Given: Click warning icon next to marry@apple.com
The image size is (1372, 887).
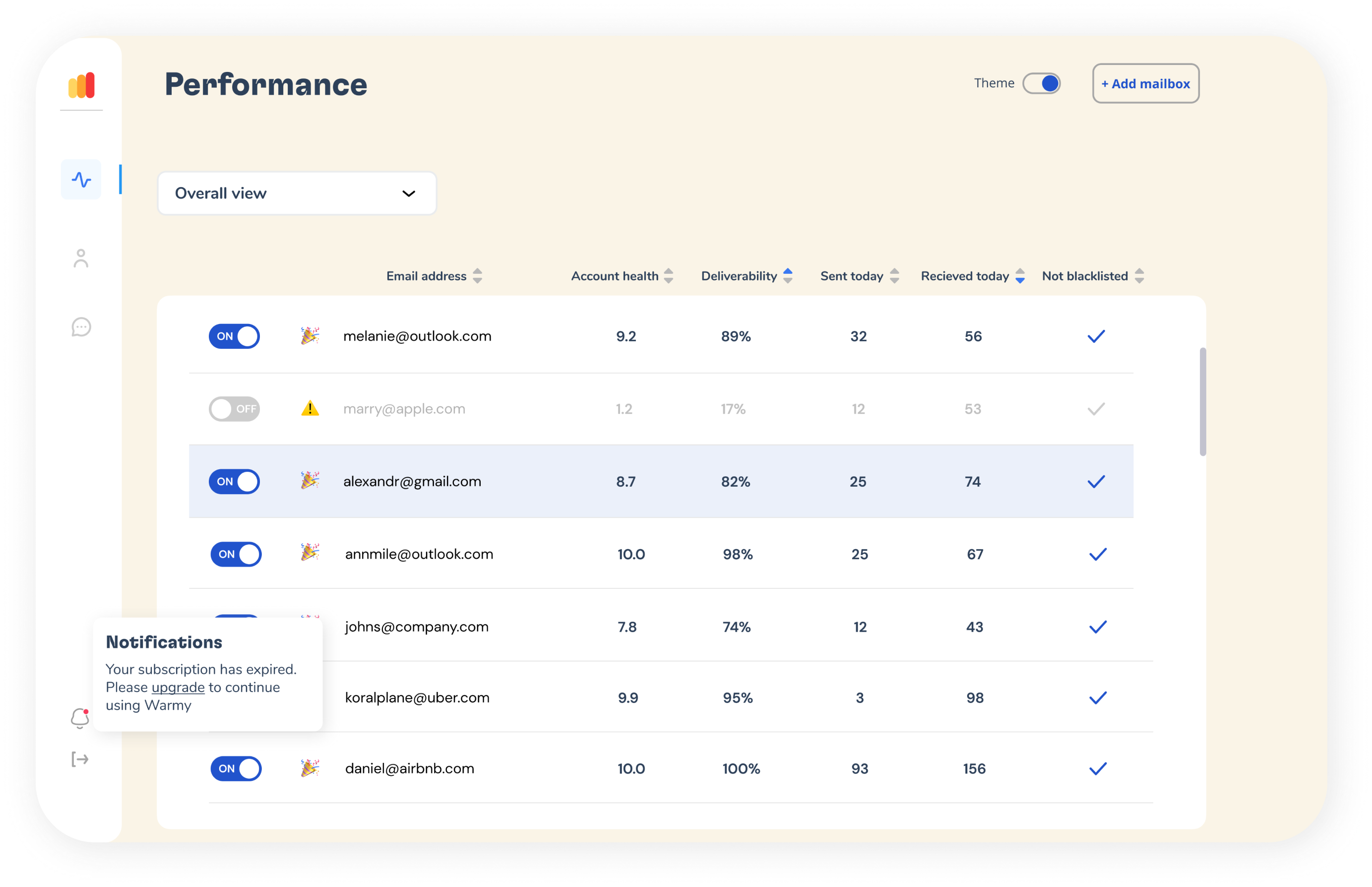Looking at the screenshot, I should click(x=310, y=408).
